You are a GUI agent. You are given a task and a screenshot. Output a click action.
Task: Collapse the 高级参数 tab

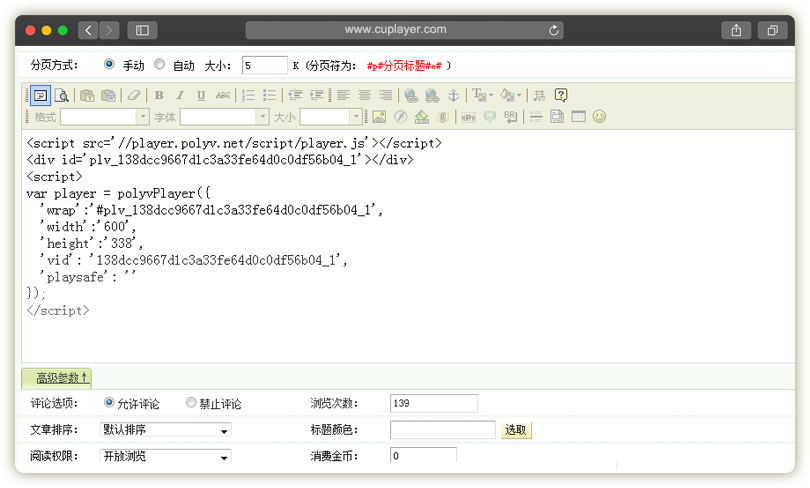62,378
